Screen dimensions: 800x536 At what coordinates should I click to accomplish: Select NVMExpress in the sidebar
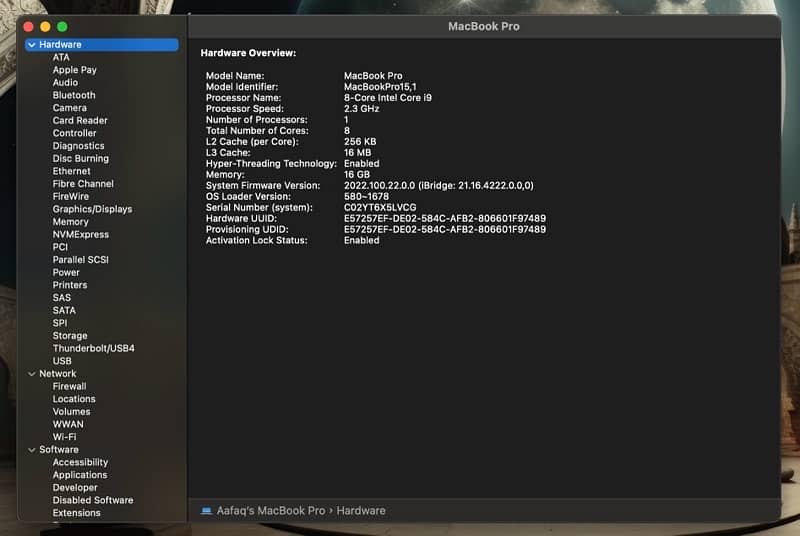pyautogui.click(x=81, y=234)
